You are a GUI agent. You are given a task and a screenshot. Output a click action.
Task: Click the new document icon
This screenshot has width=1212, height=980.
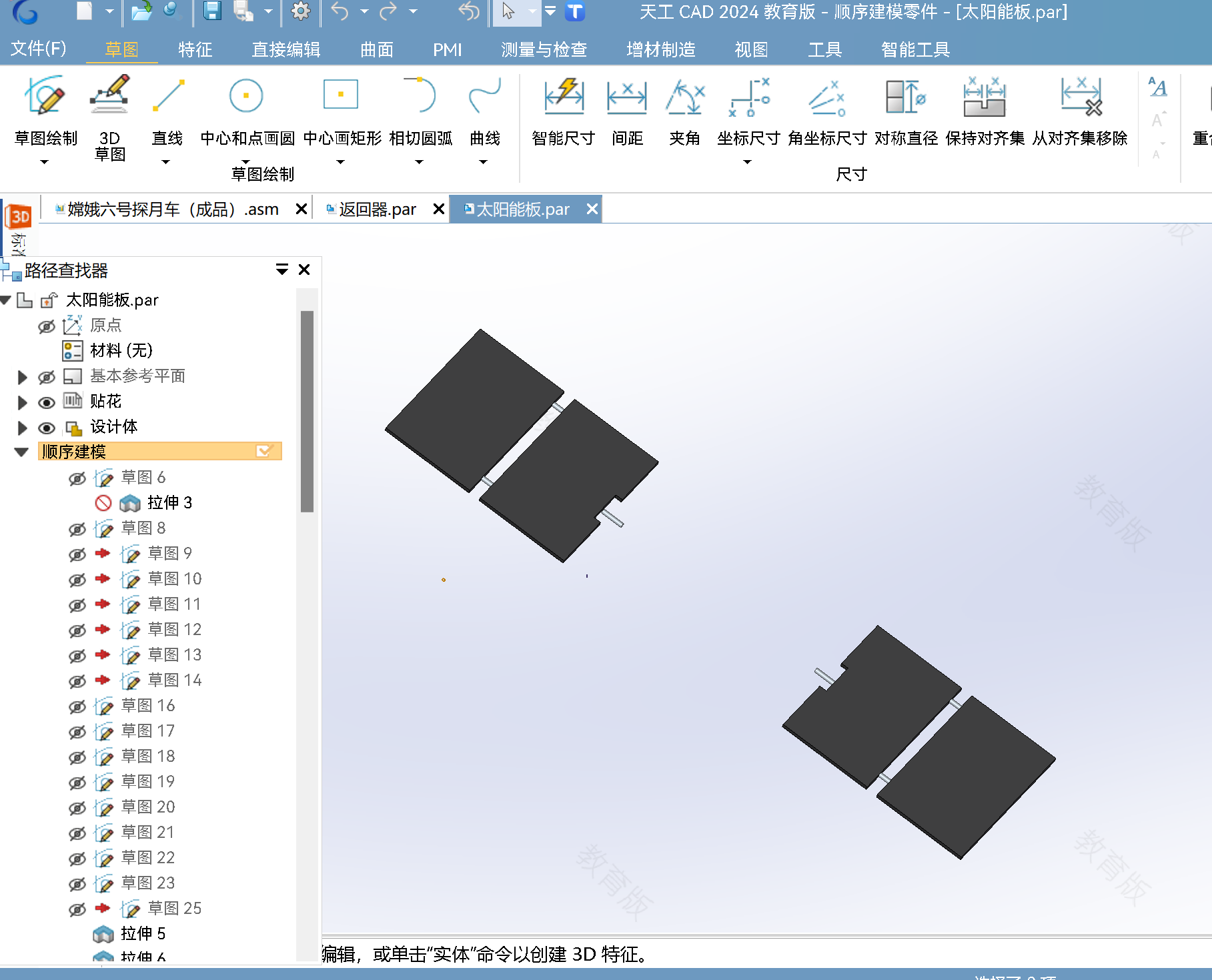(85, 11)
